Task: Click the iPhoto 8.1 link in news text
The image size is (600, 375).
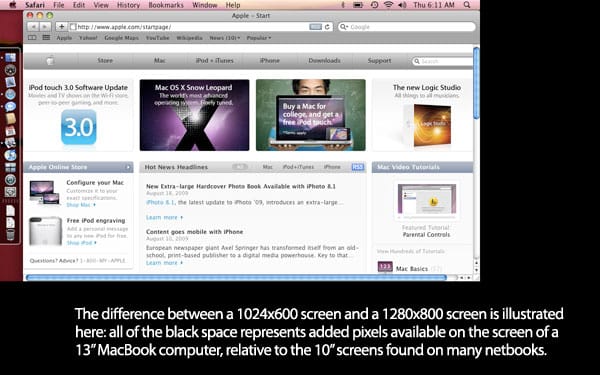Action: (160, 202)
